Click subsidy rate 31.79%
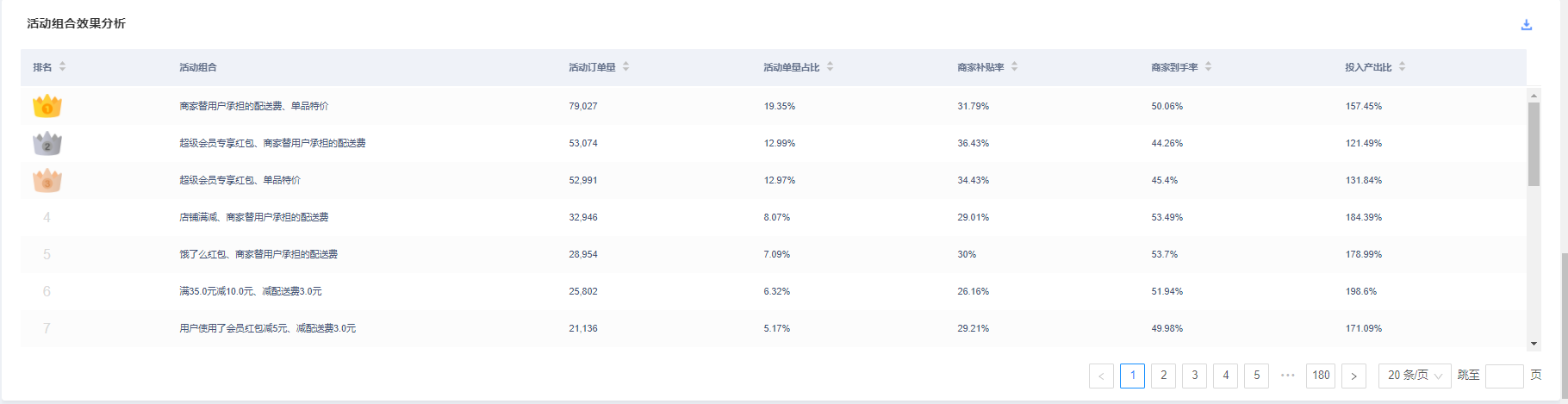Image resolution: width=1568 pixels, height=404 pixels. 974,106
